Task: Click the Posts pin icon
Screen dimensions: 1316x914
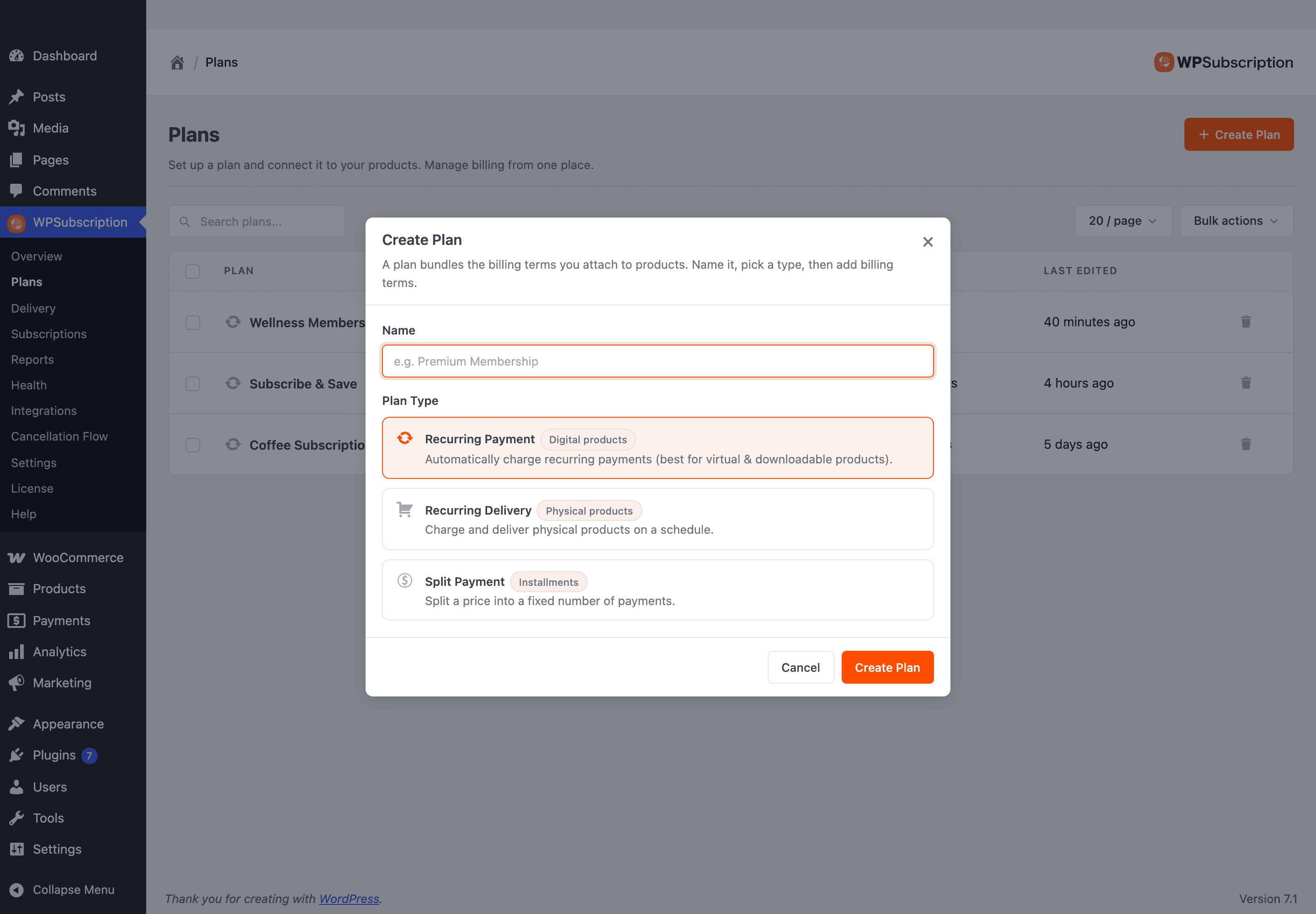Action: point(16,97)
